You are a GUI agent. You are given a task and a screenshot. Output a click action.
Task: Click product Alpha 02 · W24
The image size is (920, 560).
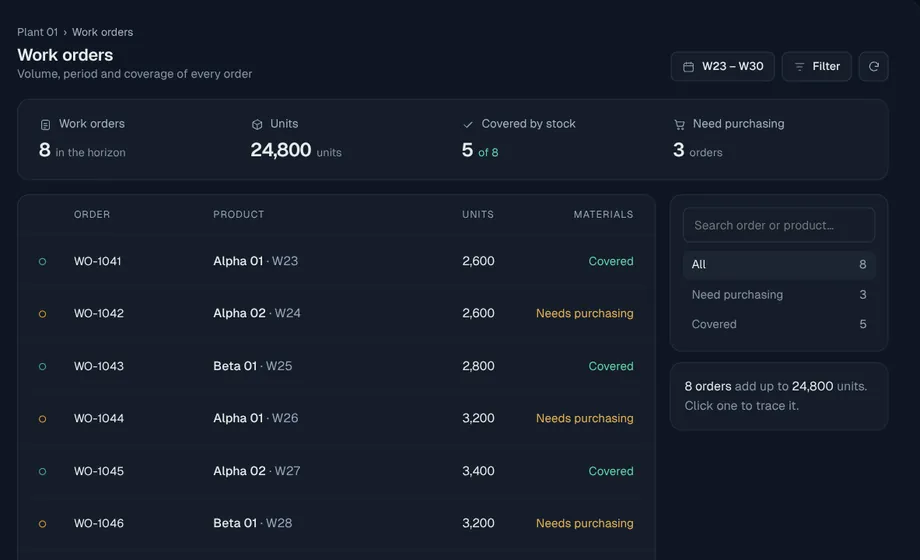pyautogui.click(x=256, y=313)
